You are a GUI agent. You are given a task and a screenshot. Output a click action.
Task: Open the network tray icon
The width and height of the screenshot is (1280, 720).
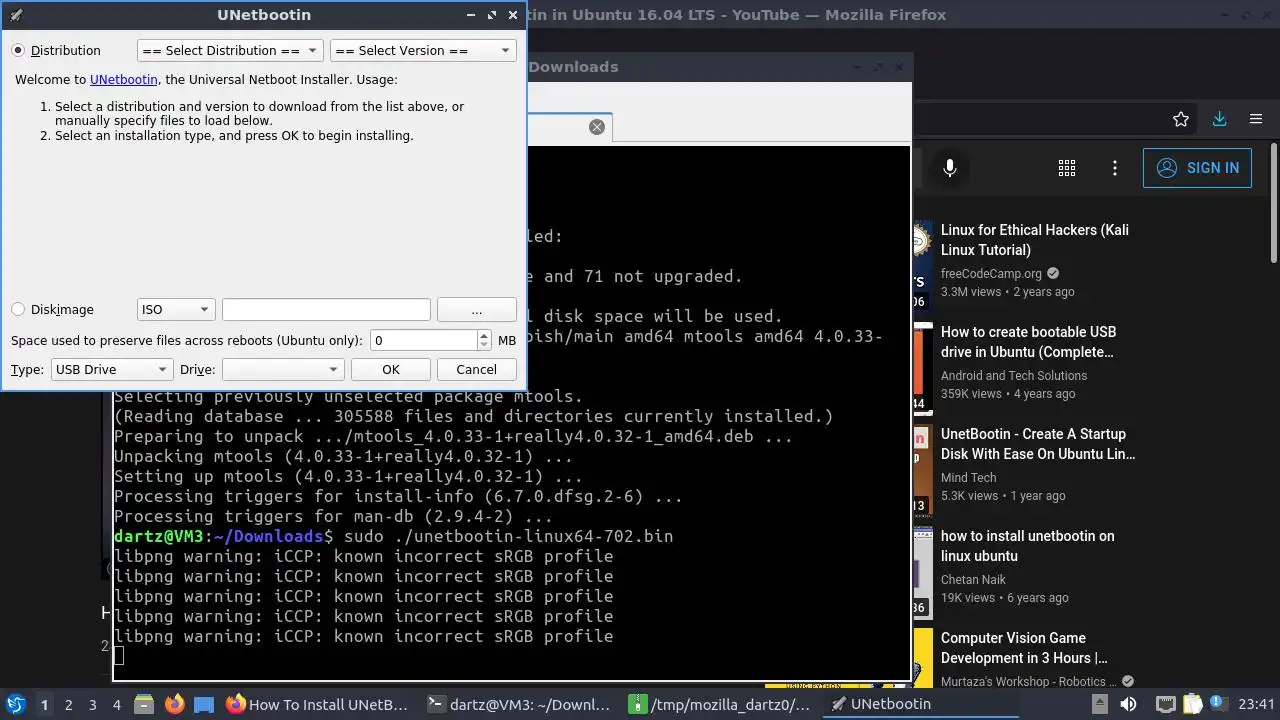[1165, 704]
